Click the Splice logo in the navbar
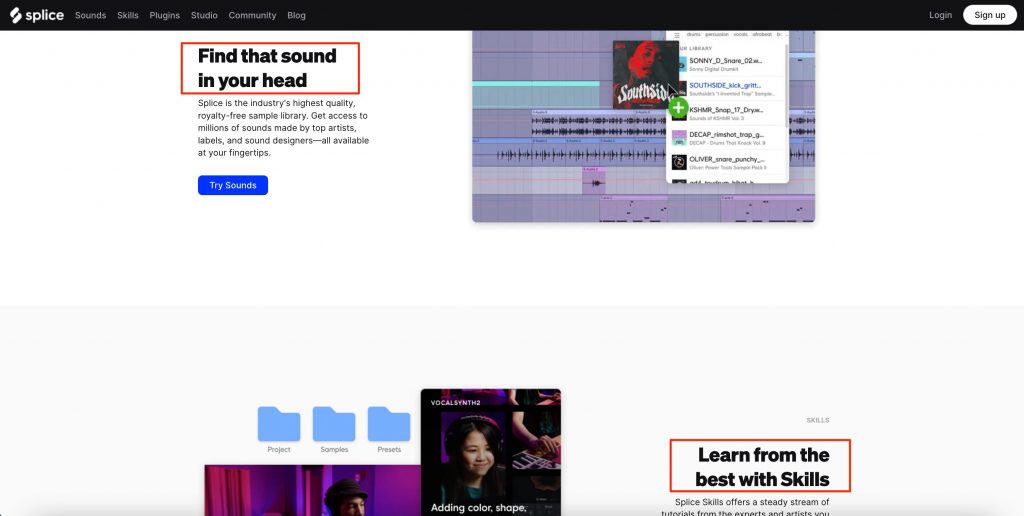 37,15
